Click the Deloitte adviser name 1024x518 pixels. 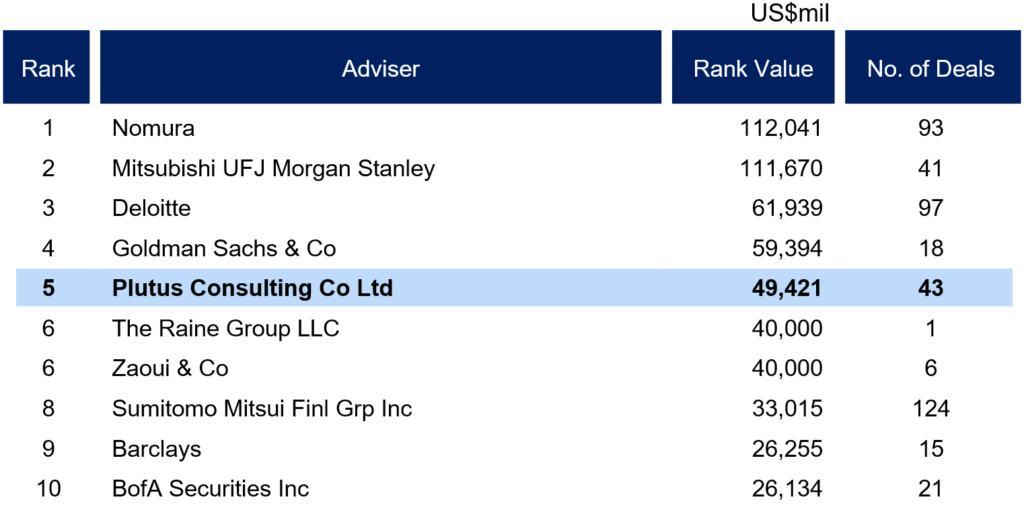tap(152, 208)
